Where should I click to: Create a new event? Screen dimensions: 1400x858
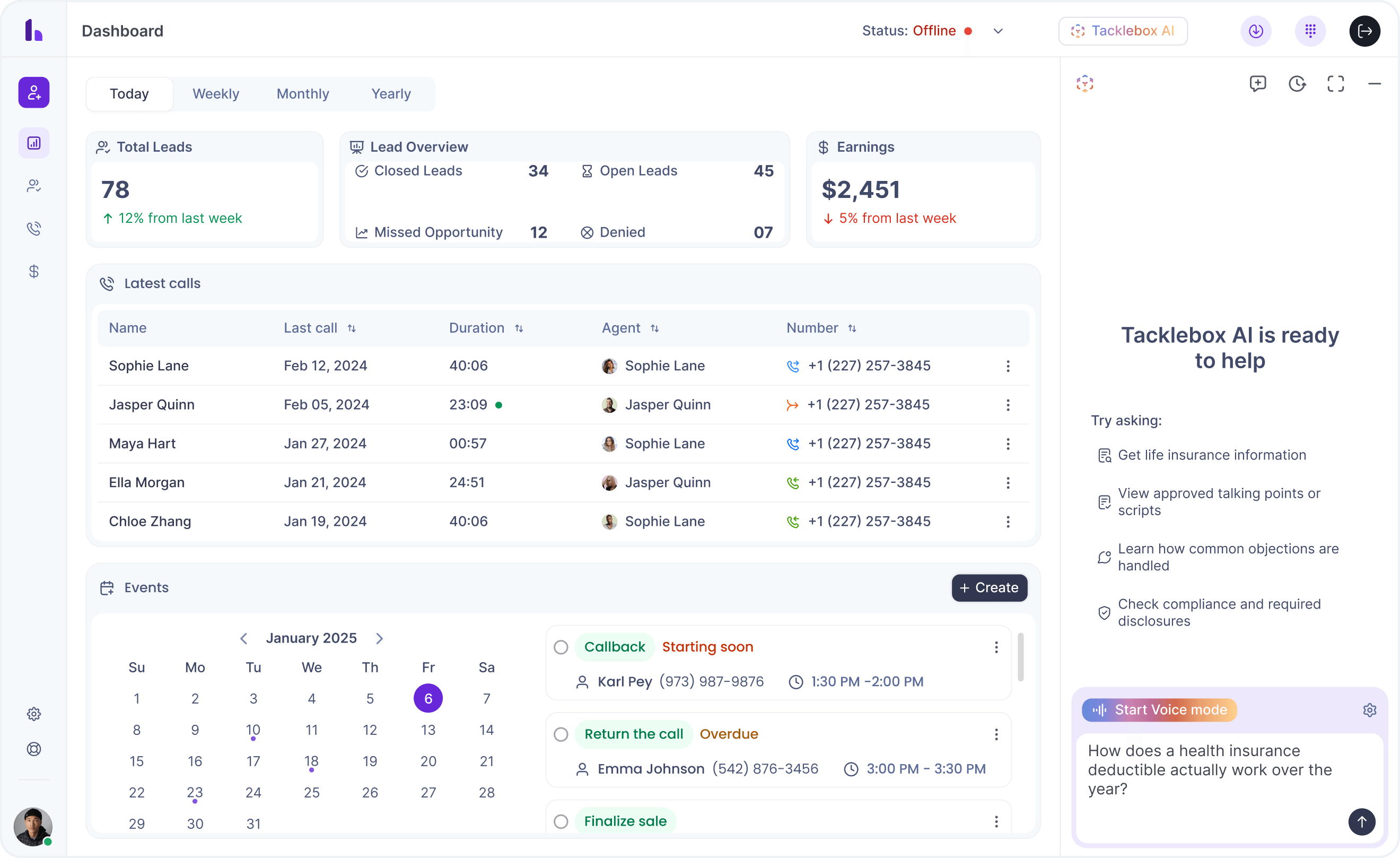[988, 587]
